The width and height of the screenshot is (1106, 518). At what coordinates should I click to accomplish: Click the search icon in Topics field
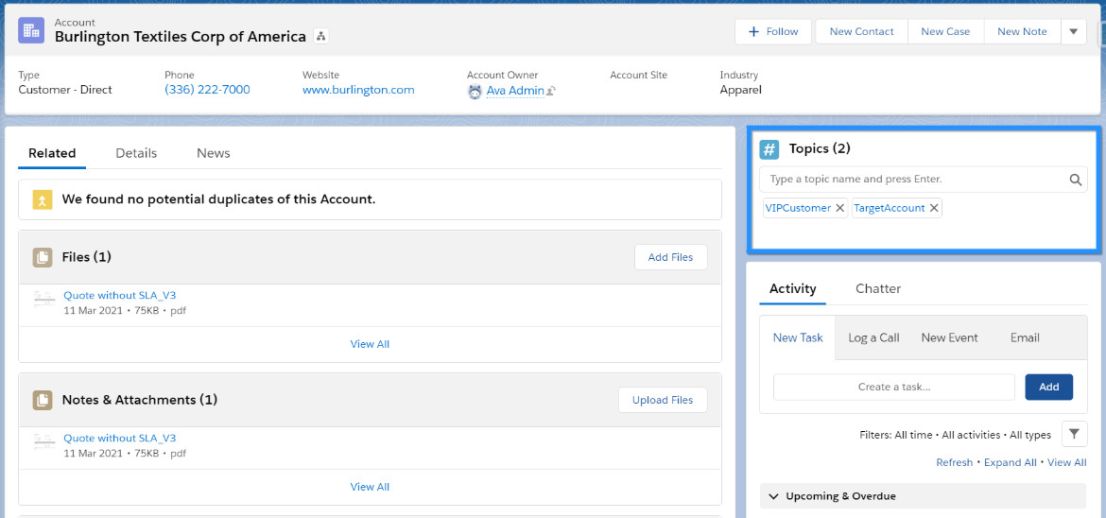1075,180
